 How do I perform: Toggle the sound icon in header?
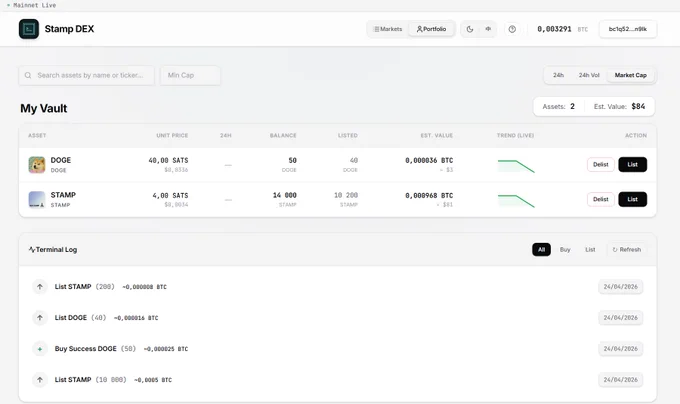click(x=488, y=29)
